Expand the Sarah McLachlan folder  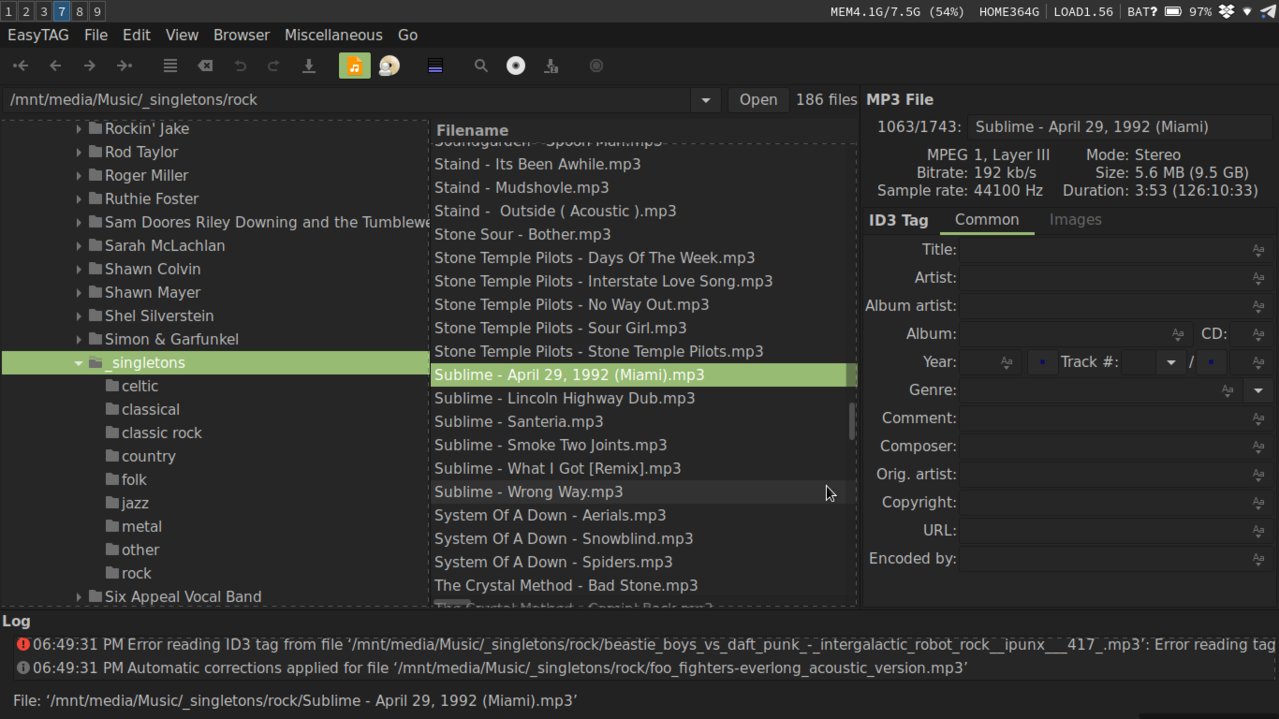point(79,246)
